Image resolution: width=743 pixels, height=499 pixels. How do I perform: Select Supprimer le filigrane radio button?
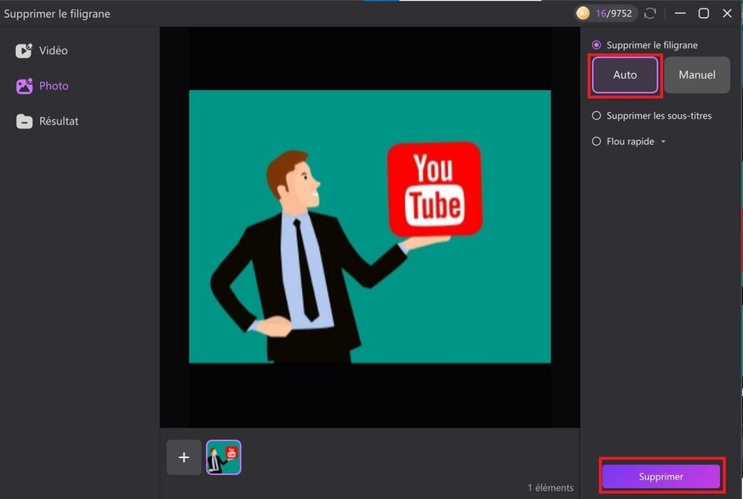596,45
